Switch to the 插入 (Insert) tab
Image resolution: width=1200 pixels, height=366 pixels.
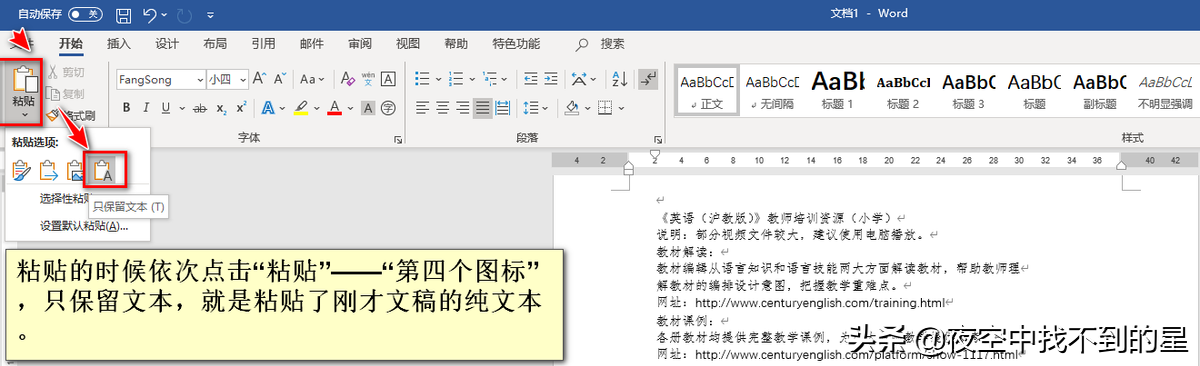(x=119, y=44)
